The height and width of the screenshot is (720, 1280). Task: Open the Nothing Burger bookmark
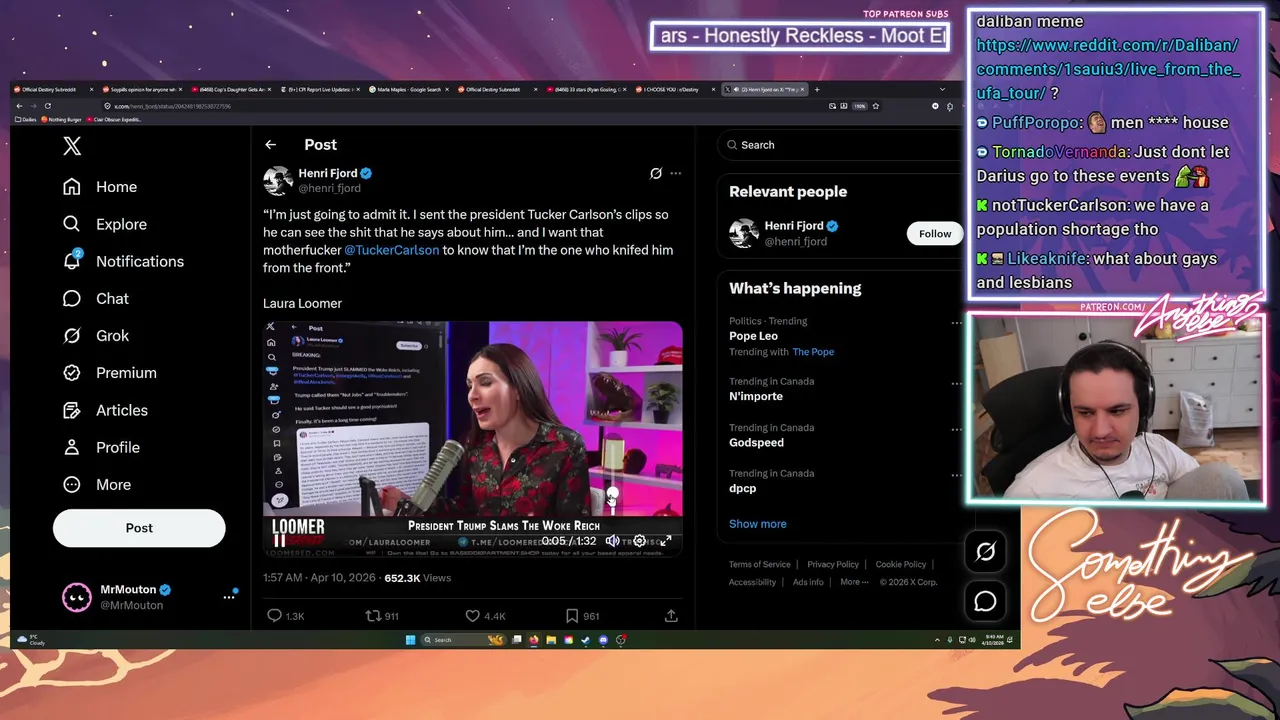[x=62, y=119]
